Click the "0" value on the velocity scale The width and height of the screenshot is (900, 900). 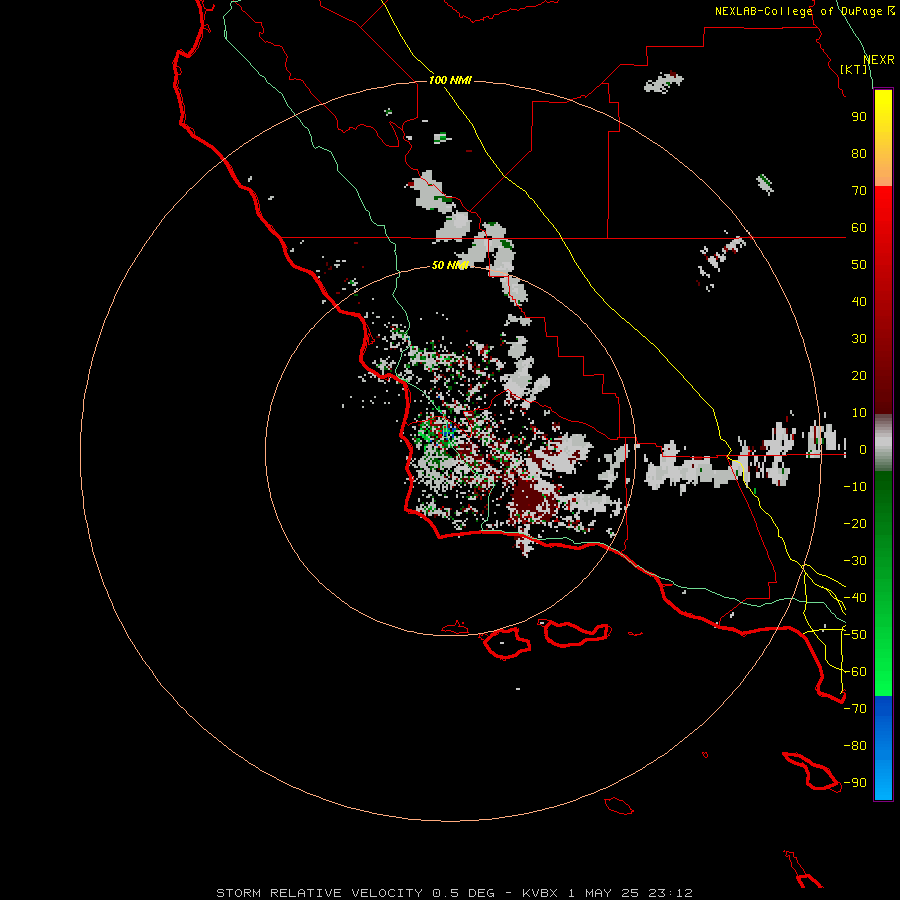point(863,450)
